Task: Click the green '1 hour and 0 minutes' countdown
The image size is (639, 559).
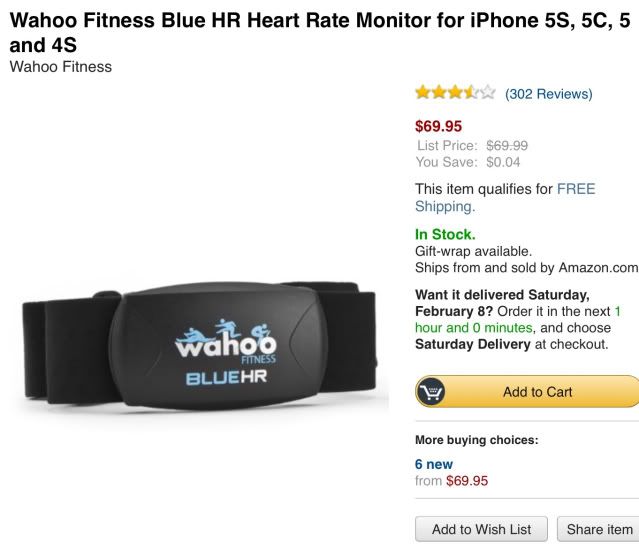Action: [x=518, y=319]
